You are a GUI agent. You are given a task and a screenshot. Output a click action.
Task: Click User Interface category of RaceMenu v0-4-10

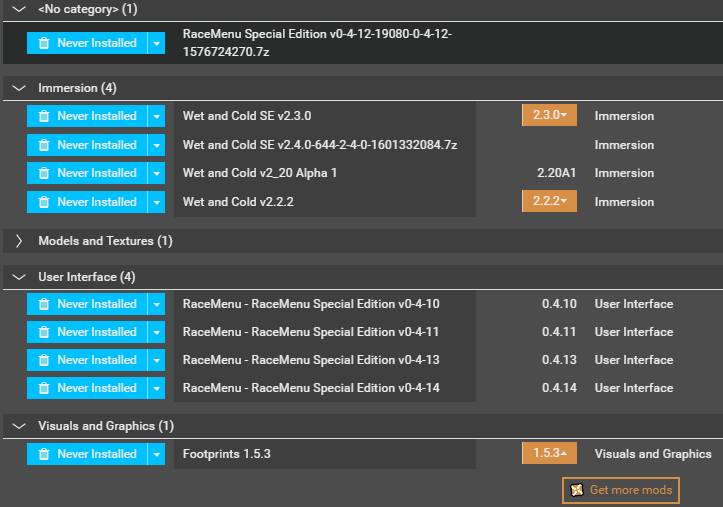pyautogui.click(x=634, y=304)
